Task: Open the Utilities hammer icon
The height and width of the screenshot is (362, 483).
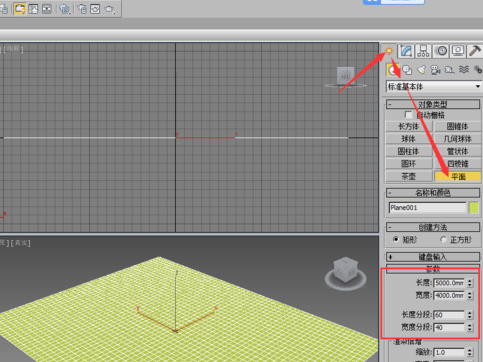Action: point(475,51)
